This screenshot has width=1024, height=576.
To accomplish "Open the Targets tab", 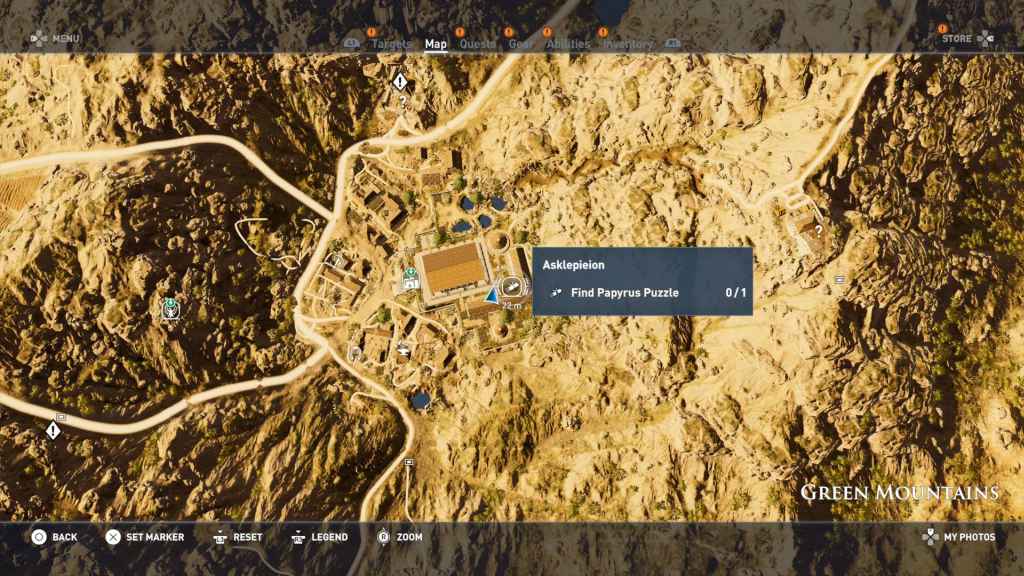I will (391, 44).
